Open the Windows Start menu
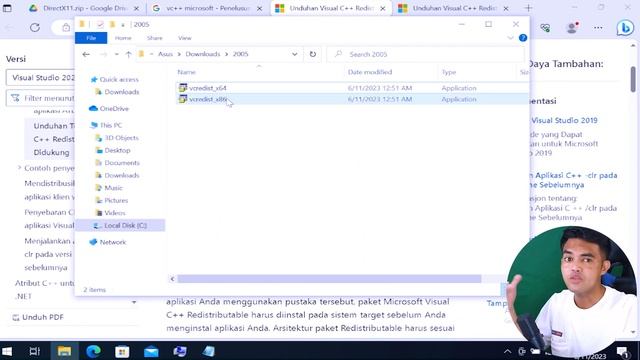640x360 pixels. click(7, 351)
